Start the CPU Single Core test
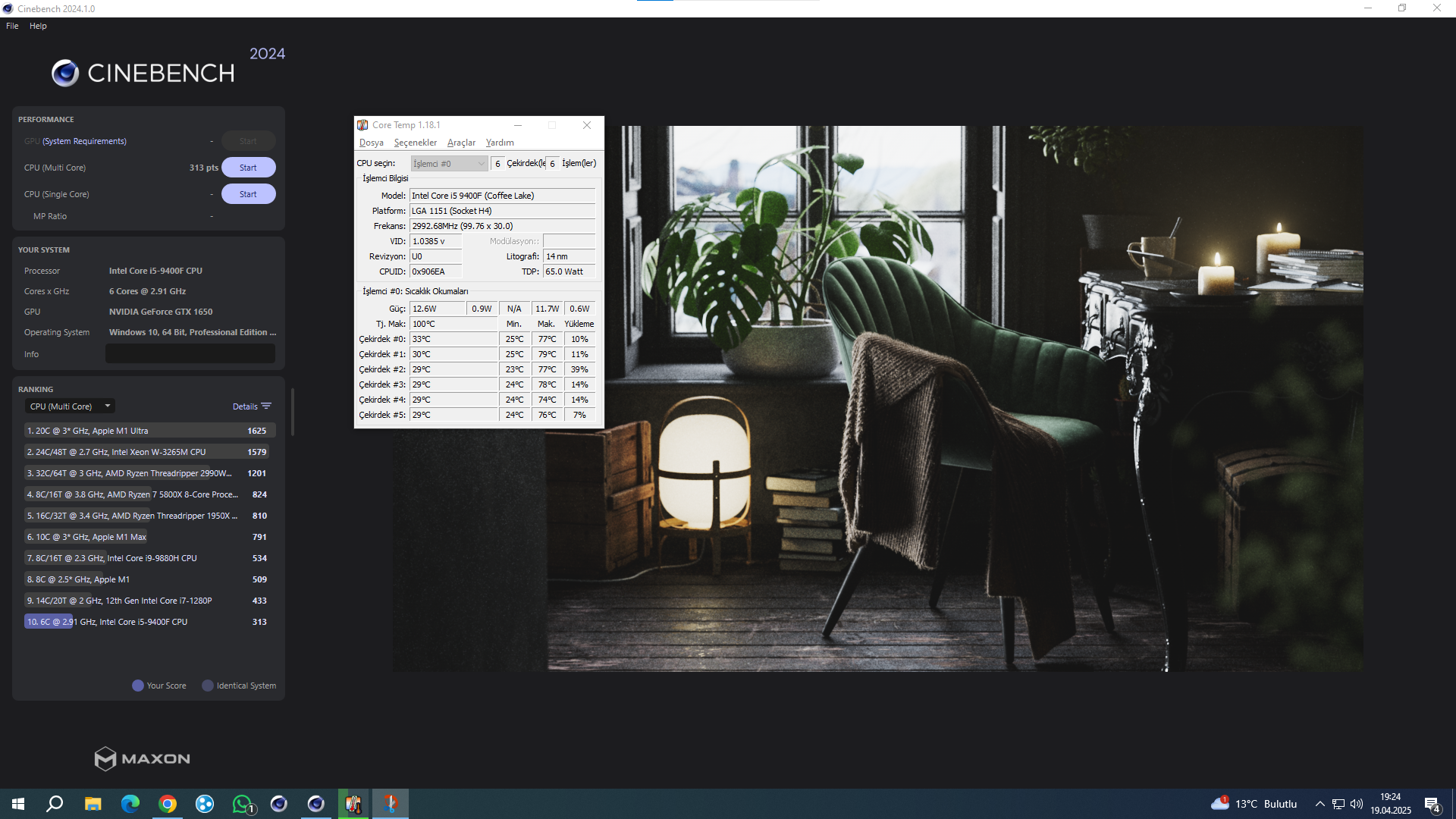The width and height of the screenshot is (1456, 819). click(x=248, y=194)
